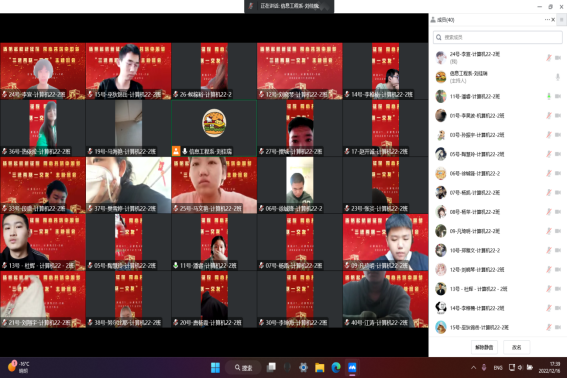Viewport: 567px width, 378px height.
Task: Click the muted mic icon for member 24号
Action: point(549,58)
